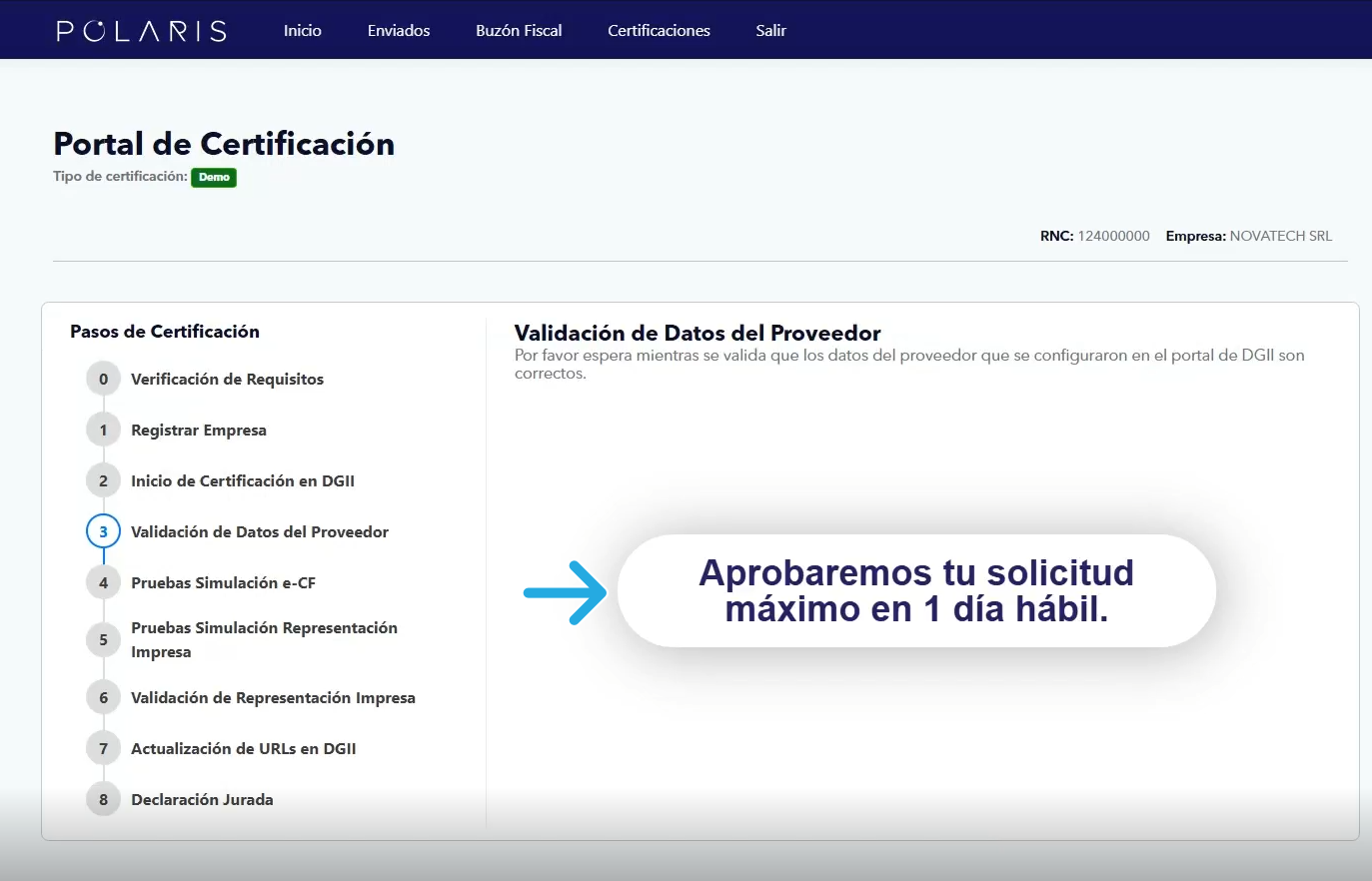Click the green Demo badge
Viewport: 1372px width, 881px height.
coord(214,178)
